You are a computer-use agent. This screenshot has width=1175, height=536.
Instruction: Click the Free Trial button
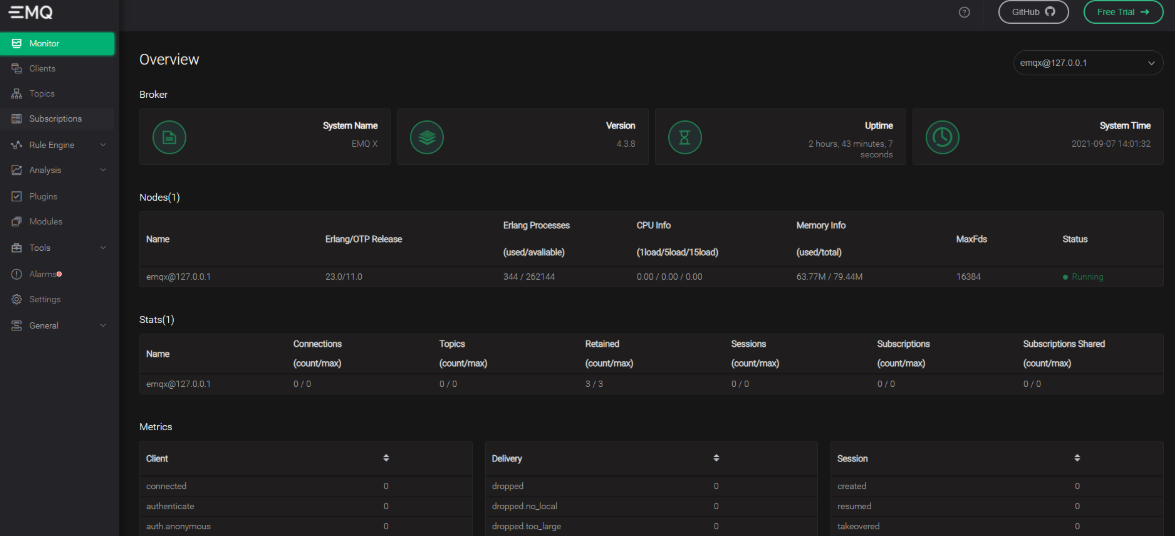(1123, 12)
